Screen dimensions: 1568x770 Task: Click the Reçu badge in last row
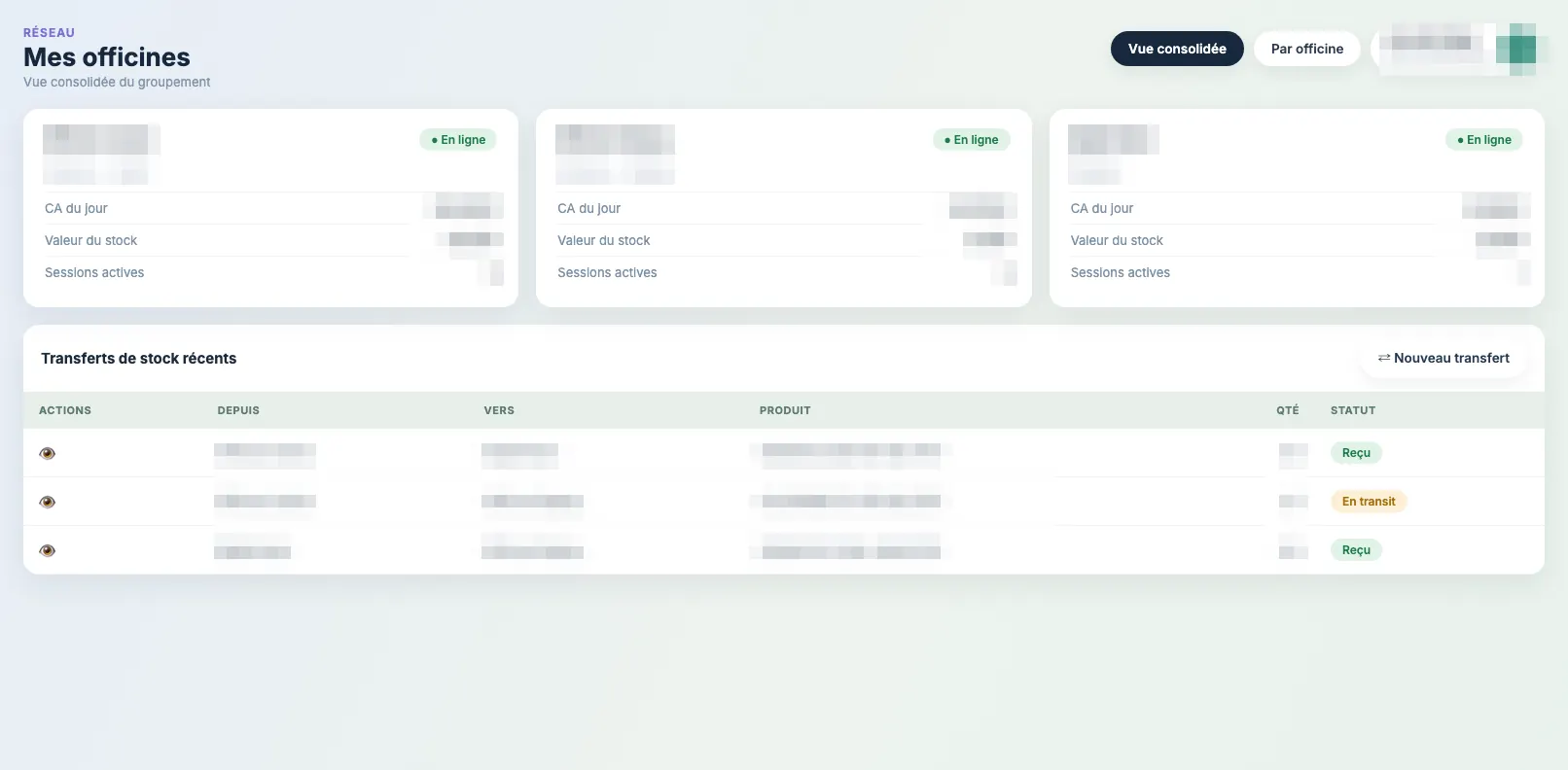click(x=1356, y=550)
